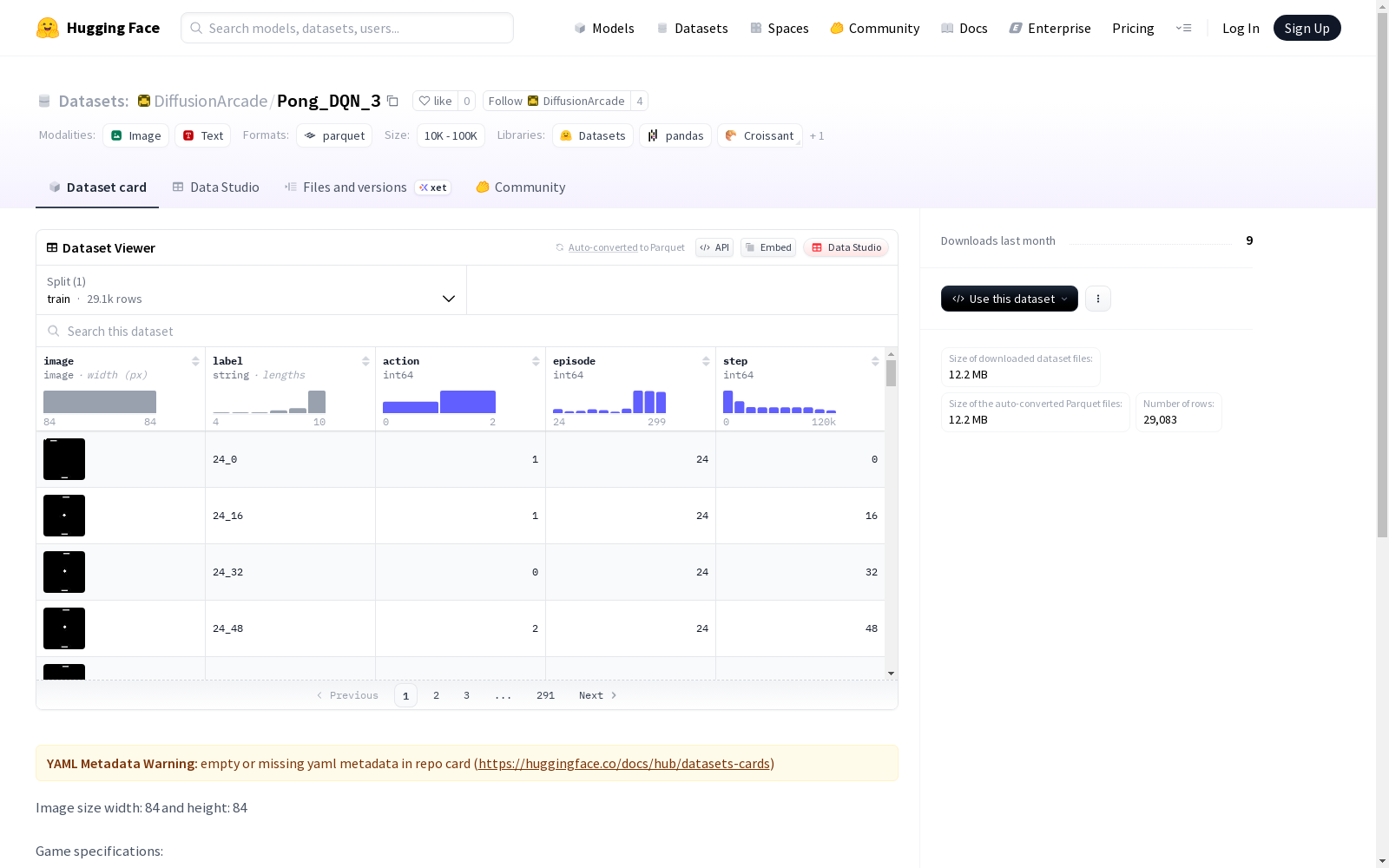The image size is (1389, 868).
Task: Sort the label column
Action: coord(365,361)
